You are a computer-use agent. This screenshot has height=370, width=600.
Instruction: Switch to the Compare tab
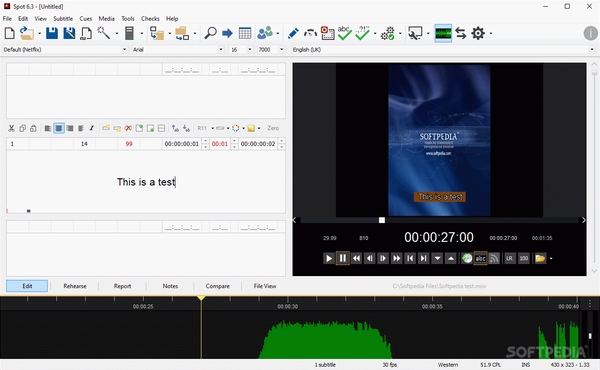(217, 286)
